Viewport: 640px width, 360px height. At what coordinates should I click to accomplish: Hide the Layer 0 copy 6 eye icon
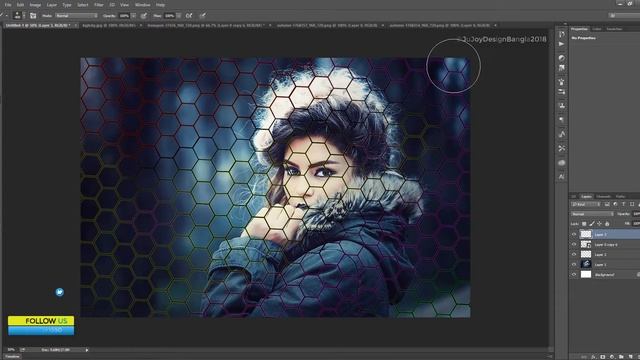click(574, 244)
